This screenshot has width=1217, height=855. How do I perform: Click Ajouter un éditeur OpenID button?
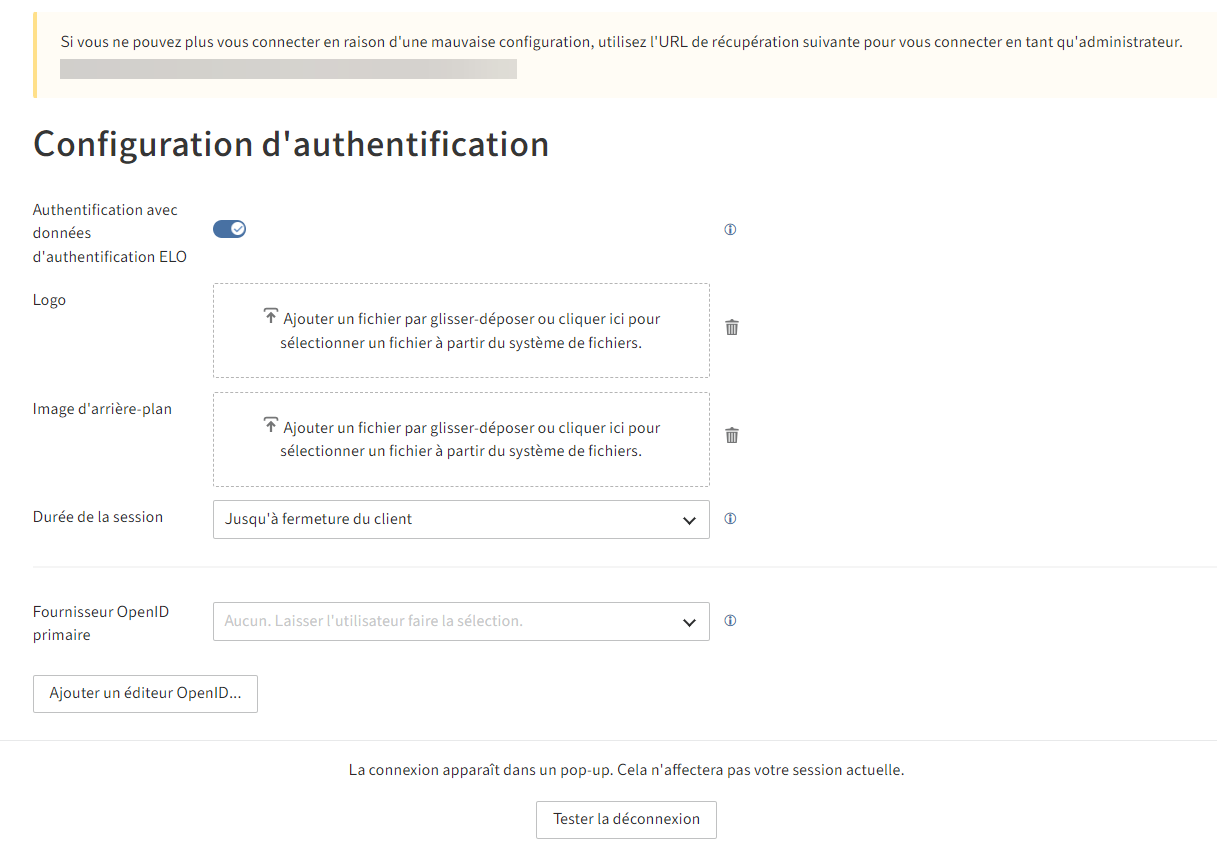(x=145, y=694)
